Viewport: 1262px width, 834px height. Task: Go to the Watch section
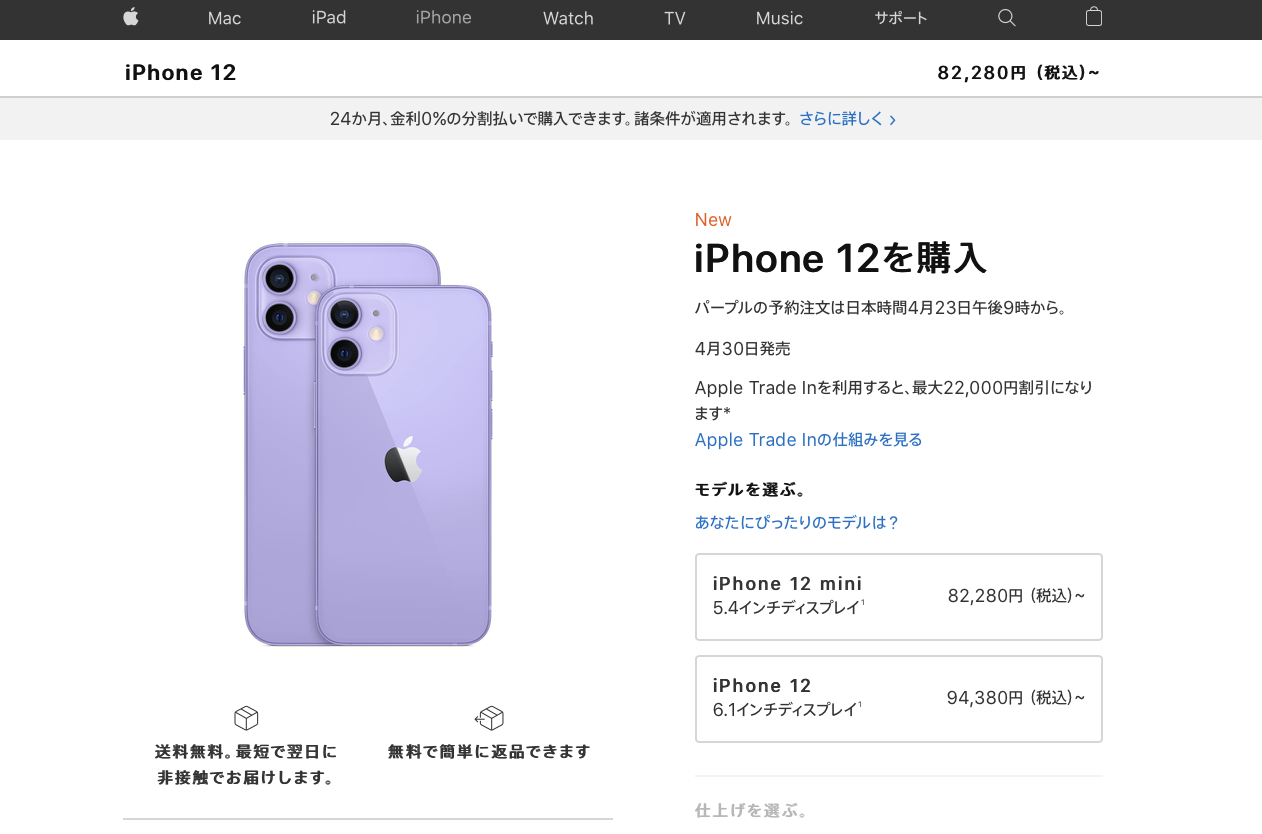click(x=568, y=18)
